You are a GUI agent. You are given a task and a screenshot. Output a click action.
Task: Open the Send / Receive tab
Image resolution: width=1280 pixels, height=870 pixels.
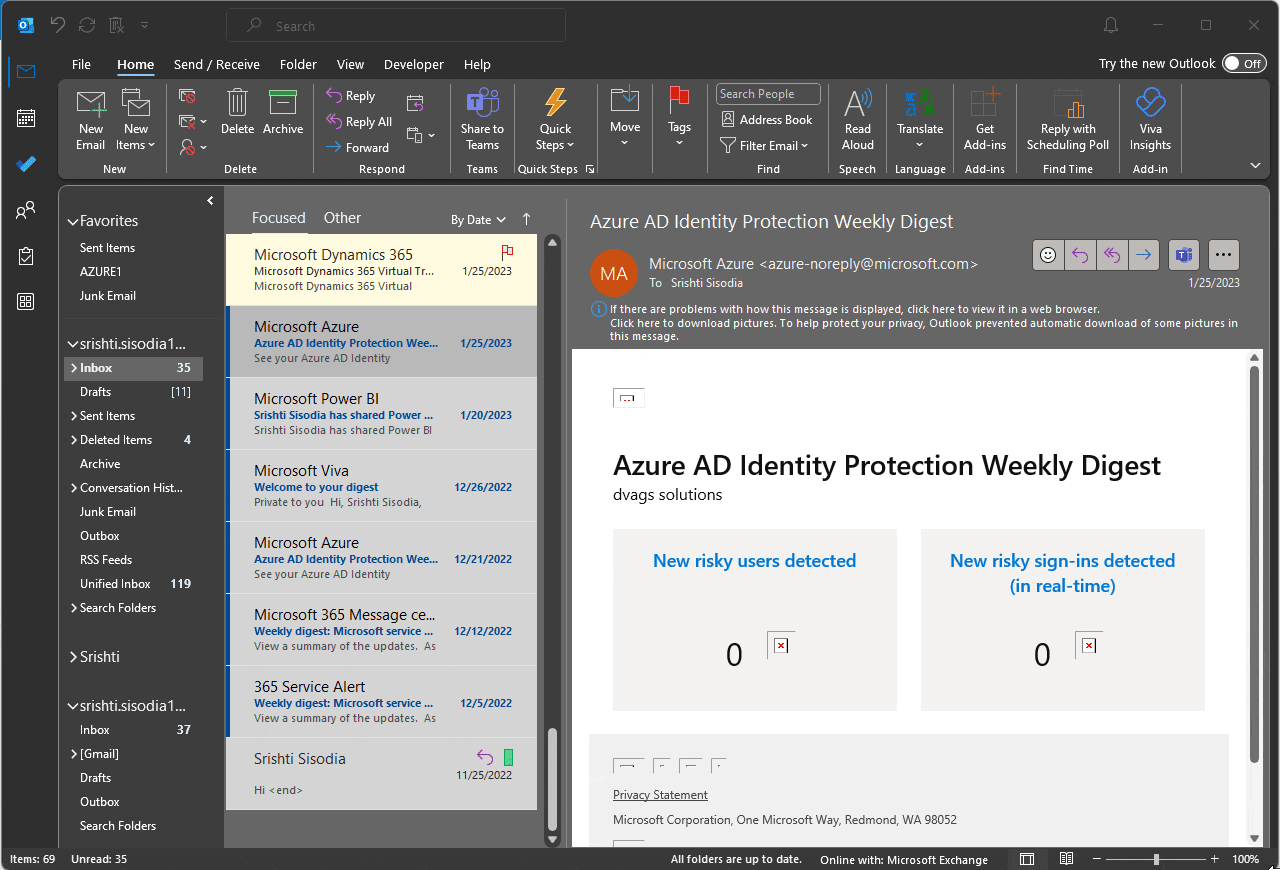click(x=217, y=64)
